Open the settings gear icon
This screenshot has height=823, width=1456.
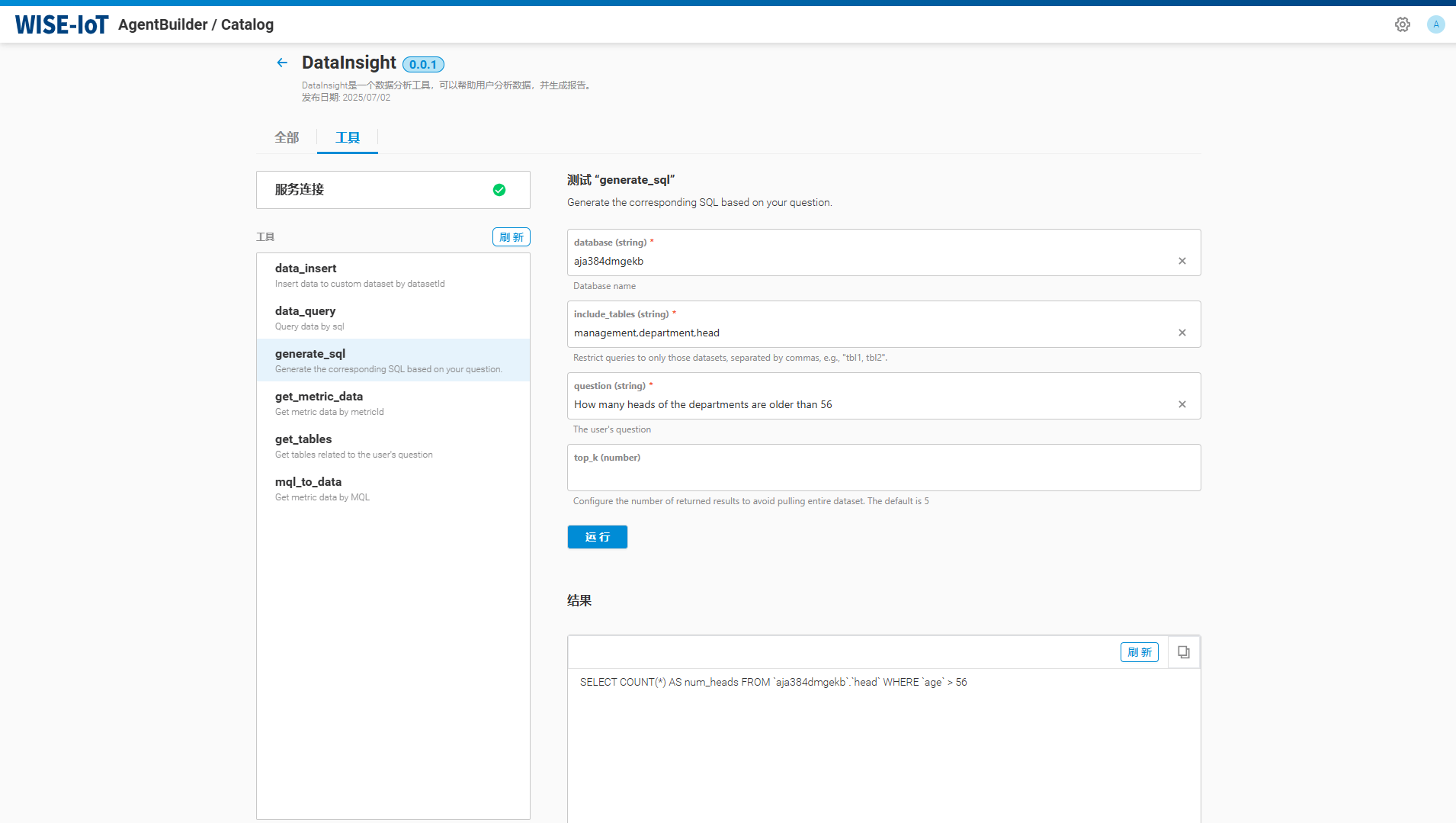point(1402,24)
